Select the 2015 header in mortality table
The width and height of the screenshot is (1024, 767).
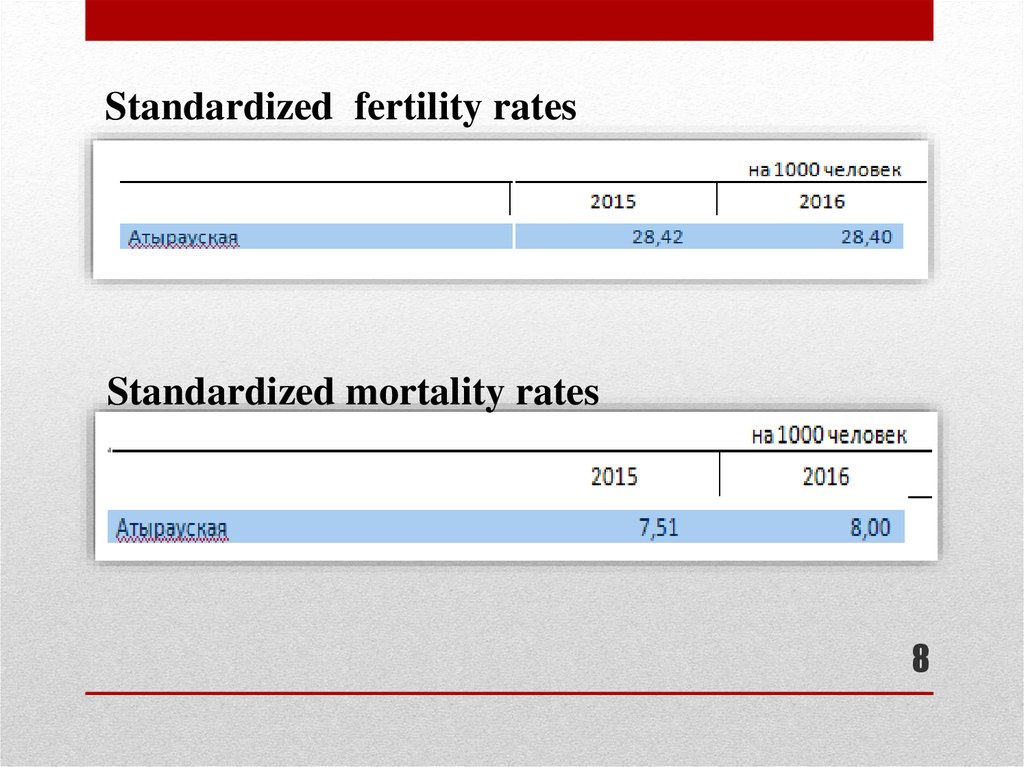tap(613, 476)
